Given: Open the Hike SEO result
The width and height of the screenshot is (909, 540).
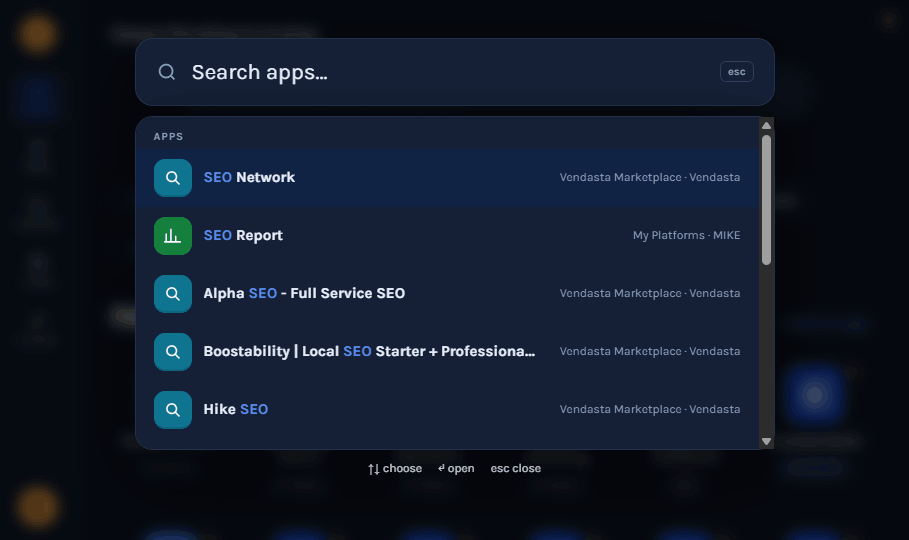Looking at the screenshot, I should [447, 409].
